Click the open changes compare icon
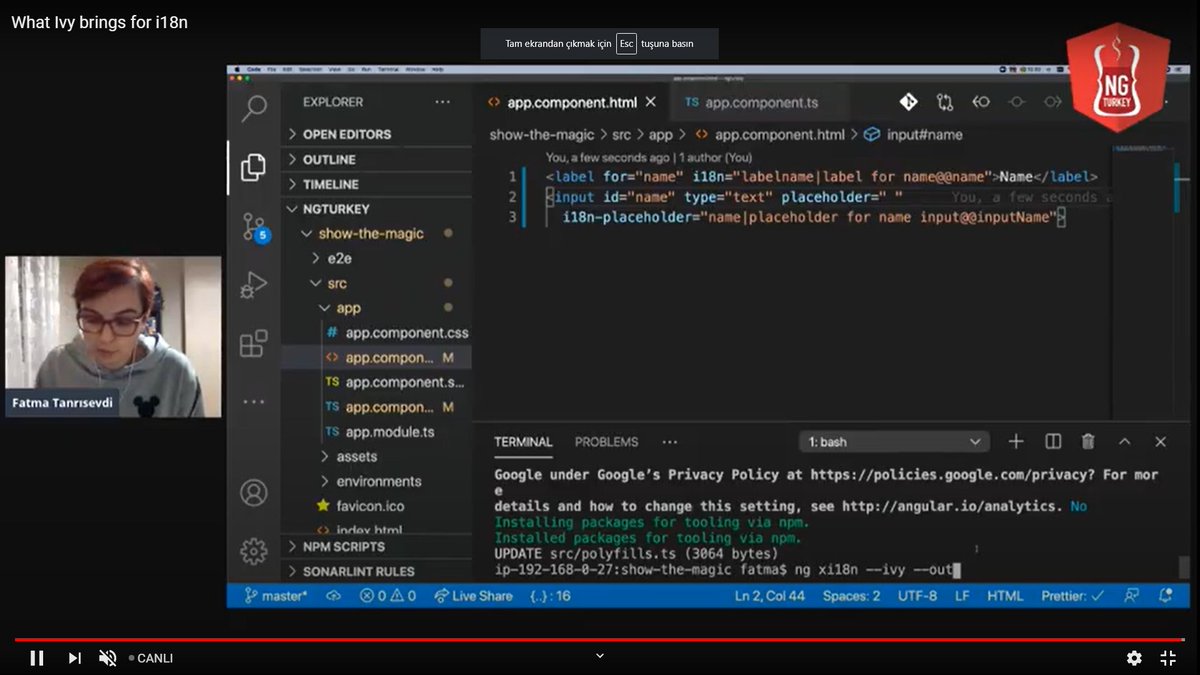This screenshot has height=675, width=1200. click(945, 102)
